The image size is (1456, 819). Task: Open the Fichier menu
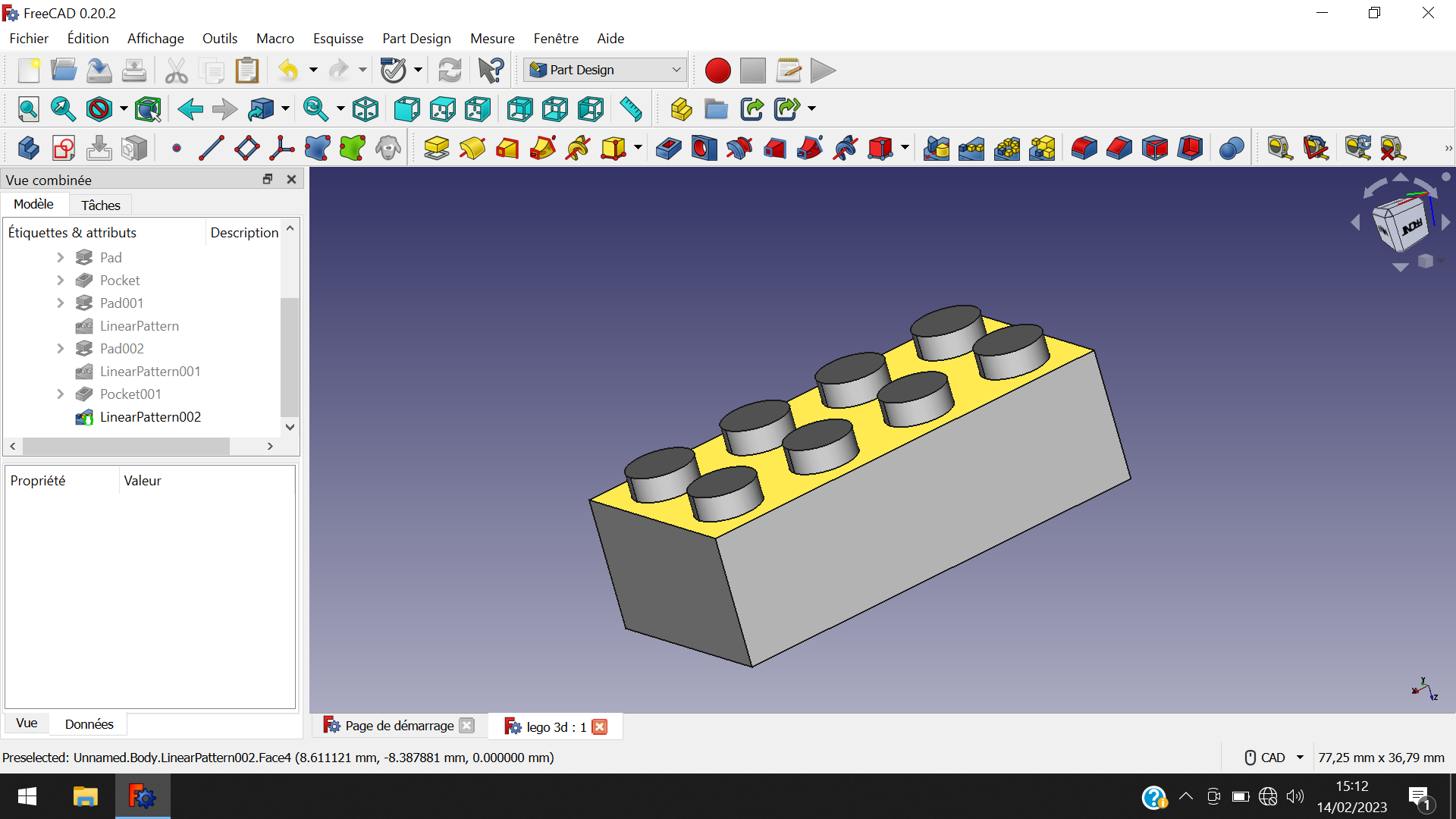[29, 39]
